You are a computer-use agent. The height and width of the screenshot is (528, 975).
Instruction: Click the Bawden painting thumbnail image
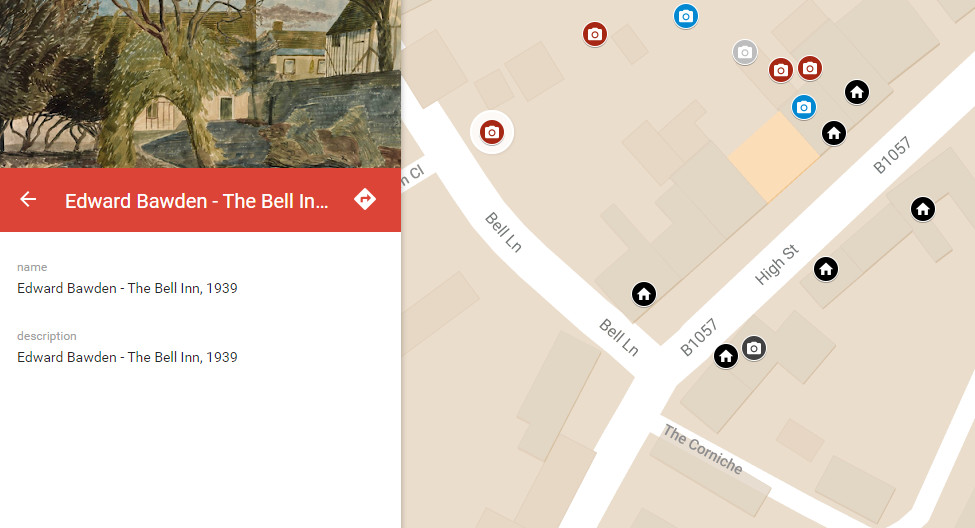[200, 83]
